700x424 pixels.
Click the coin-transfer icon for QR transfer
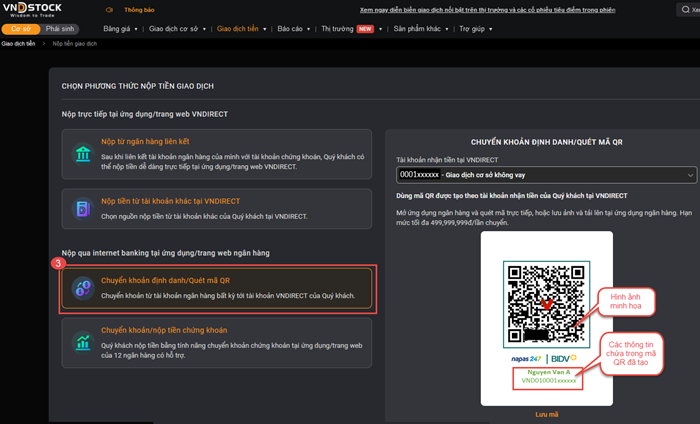(x=83, y=288)
